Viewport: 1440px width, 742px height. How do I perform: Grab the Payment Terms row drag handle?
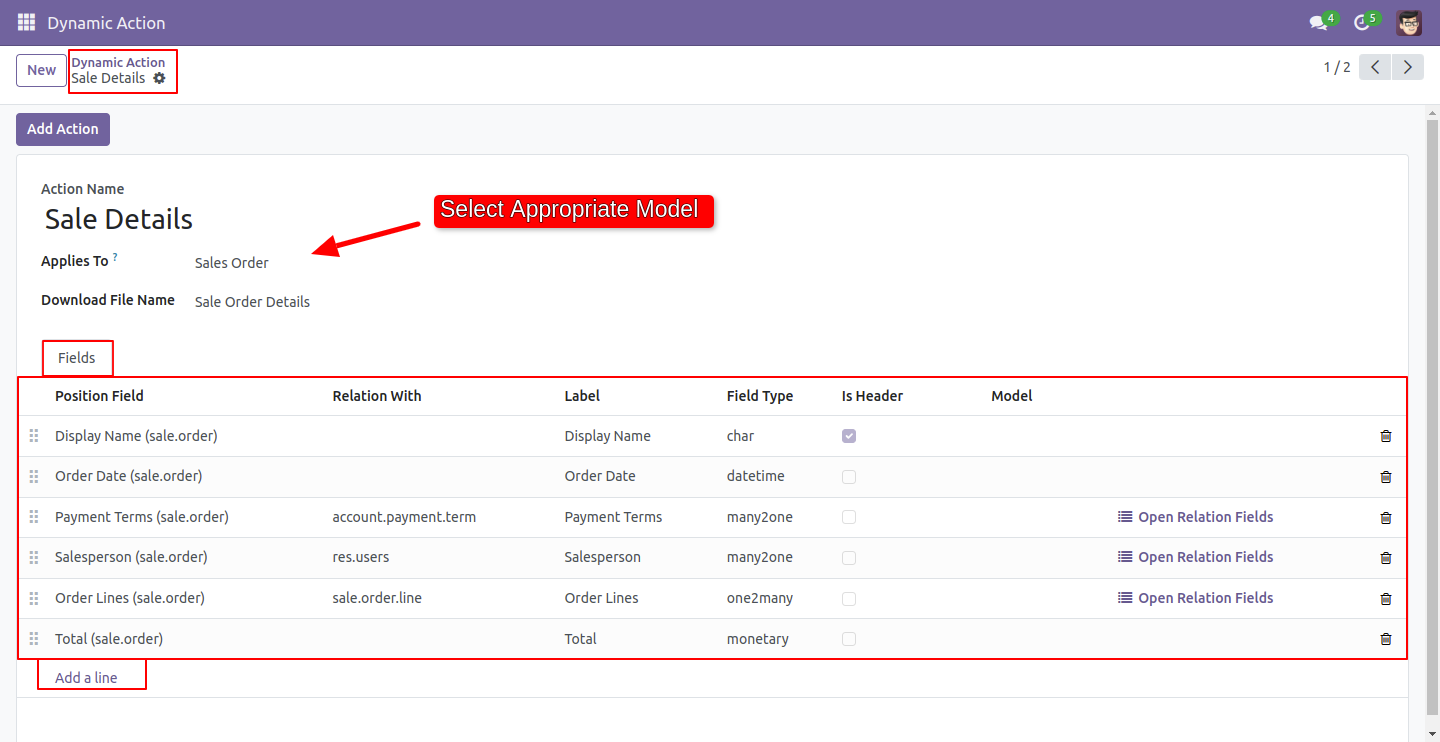tap(34, 517)
